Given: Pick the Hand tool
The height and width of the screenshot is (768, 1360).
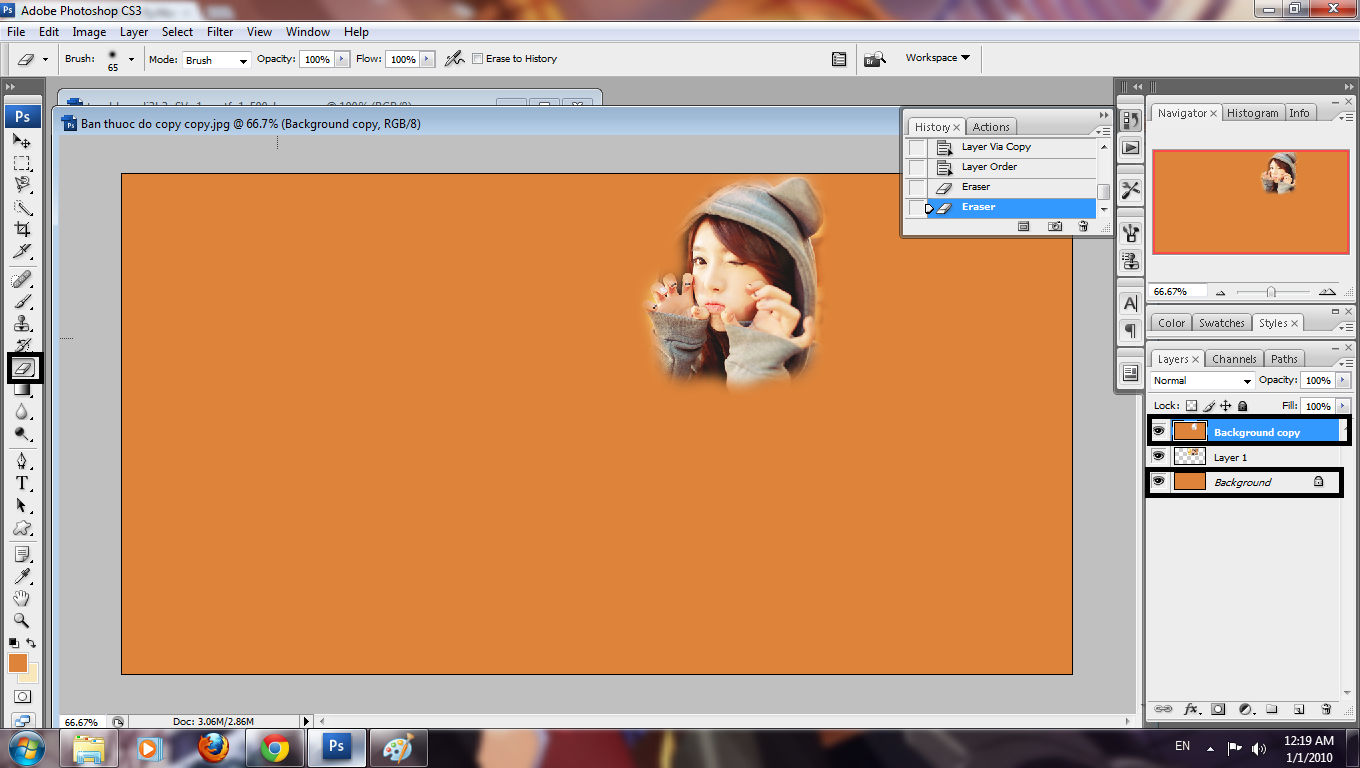Looking at the screenshot, I should 22,598.
